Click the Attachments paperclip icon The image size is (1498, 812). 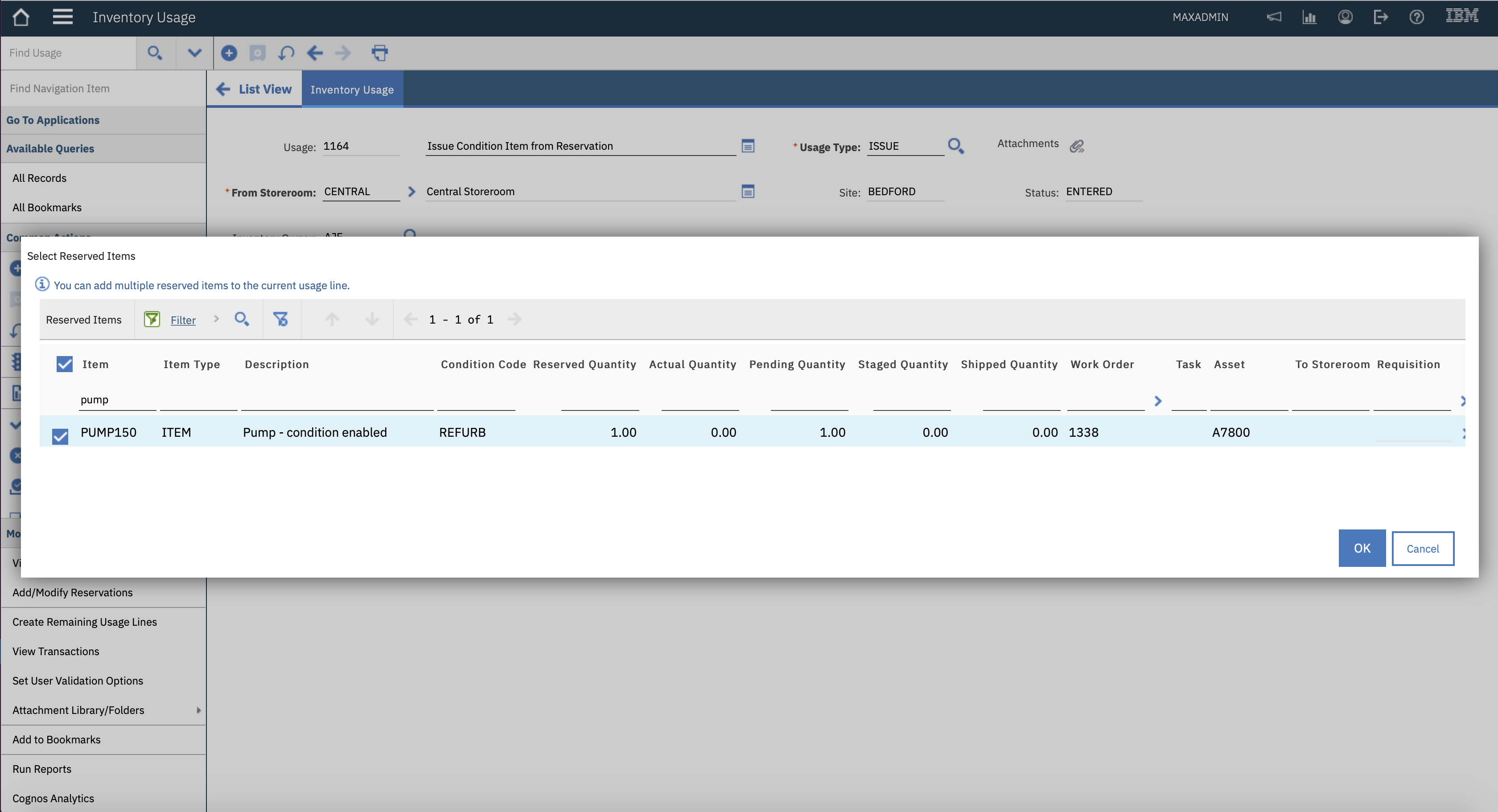click(x=1077, y=145)
